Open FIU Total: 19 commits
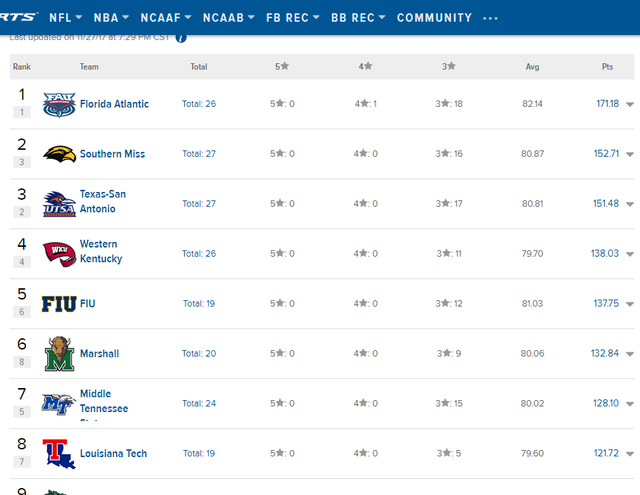The height and width of the screenshot is (495, 640). pyautogui.click(x=199, y=304)
